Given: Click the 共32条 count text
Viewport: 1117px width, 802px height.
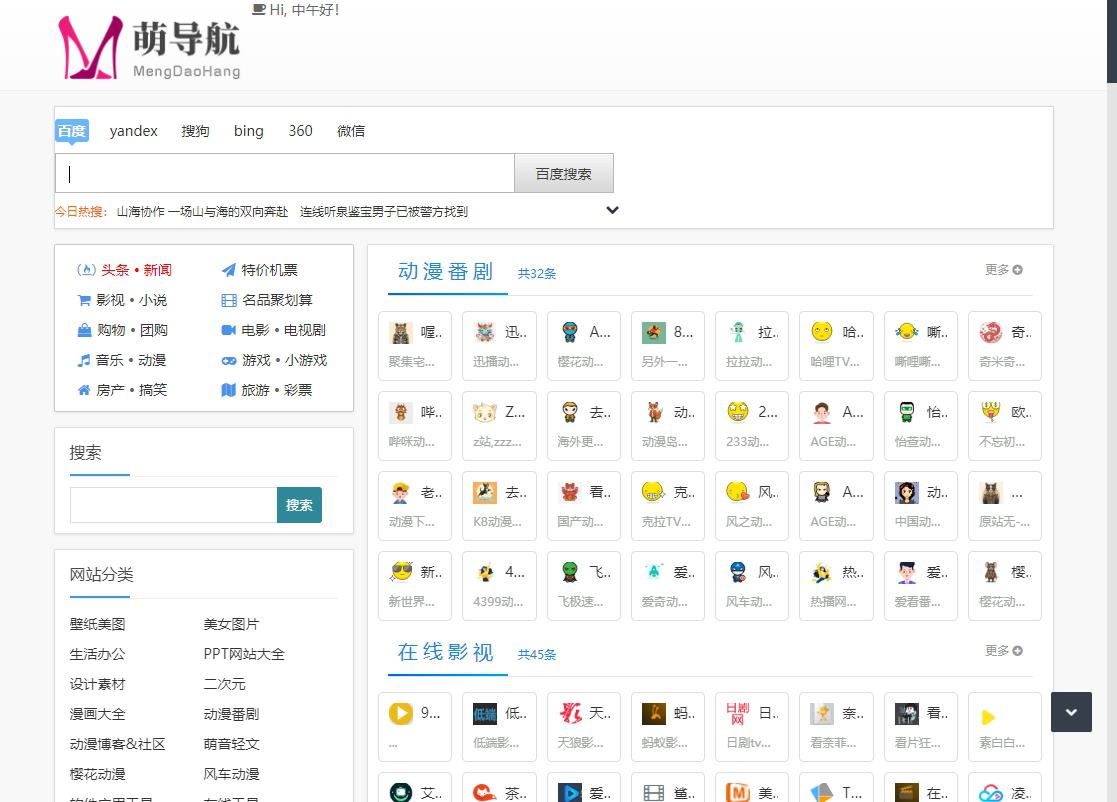Looking at the screenshot, I should [x=537, y=274].
